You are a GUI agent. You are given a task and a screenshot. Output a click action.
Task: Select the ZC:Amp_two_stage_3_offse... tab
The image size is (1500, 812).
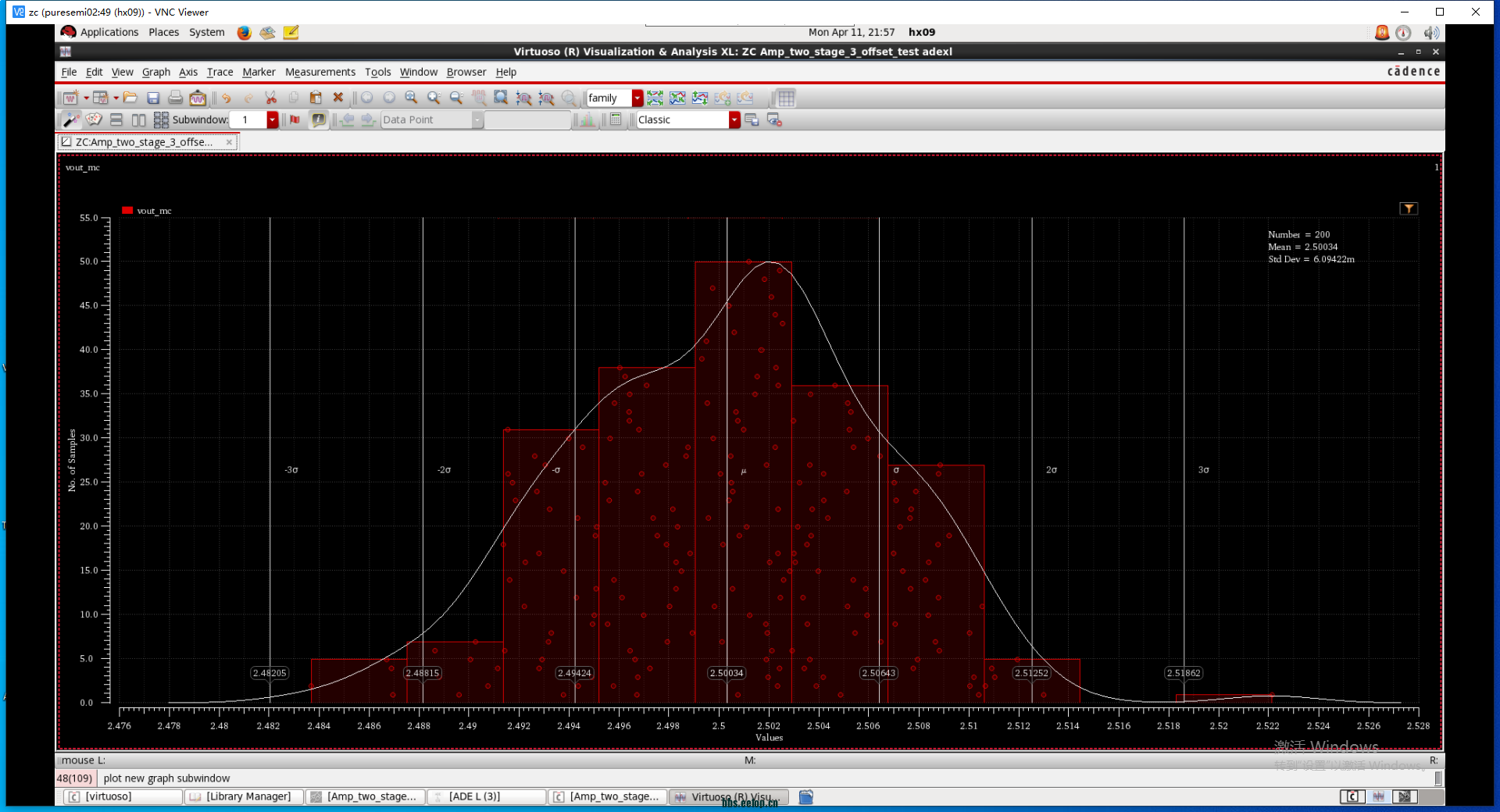tap(147, 142)
